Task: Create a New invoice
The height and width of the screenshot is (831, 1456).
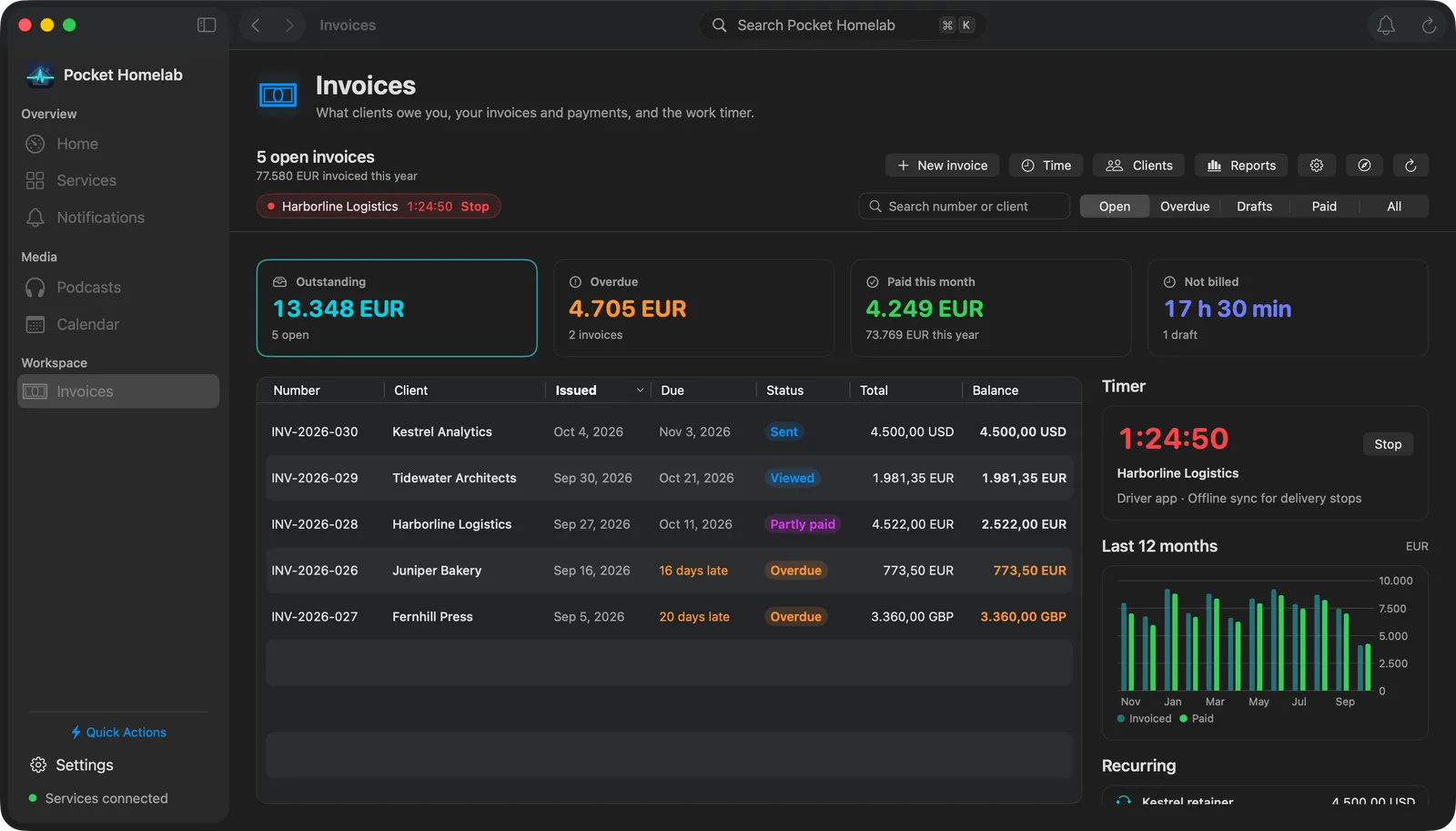Action: click(x=943, y=166)
